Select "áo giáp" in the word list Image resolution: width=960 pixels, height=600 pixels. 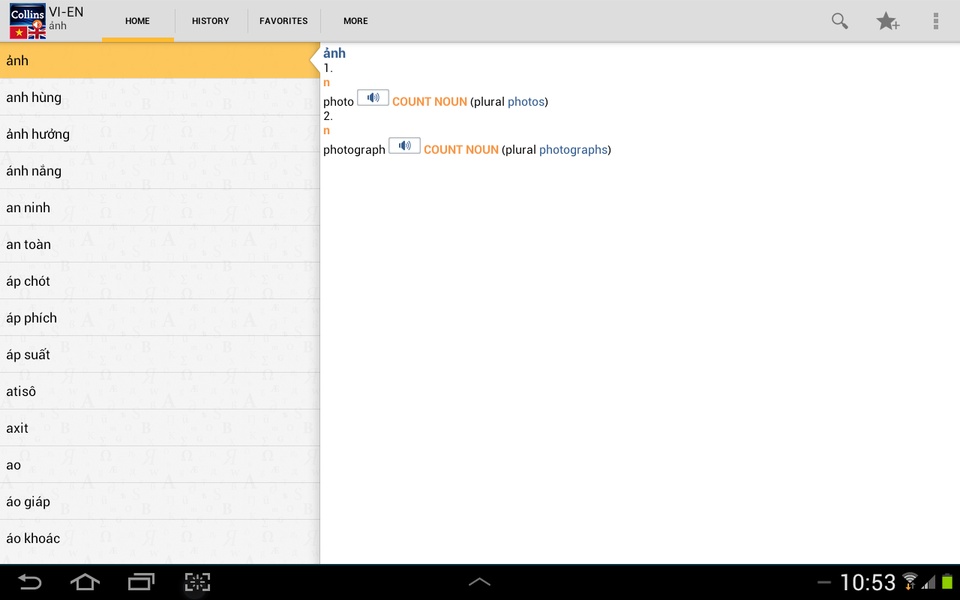click(x=160, y=501)
